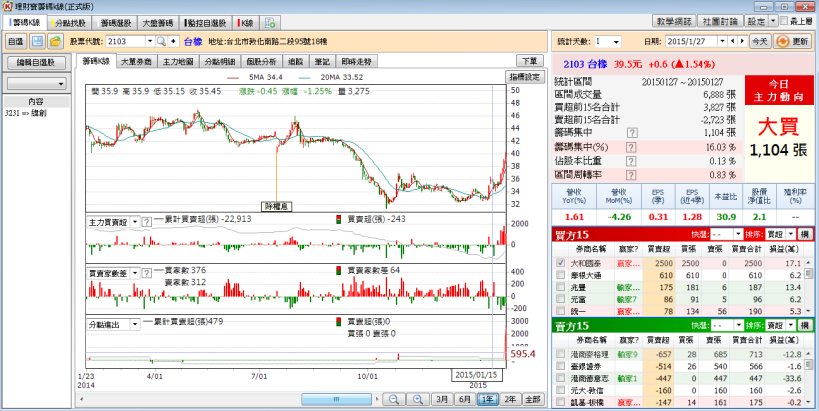
Task: Click the save disk icon
Action: (x=37, y=41)
